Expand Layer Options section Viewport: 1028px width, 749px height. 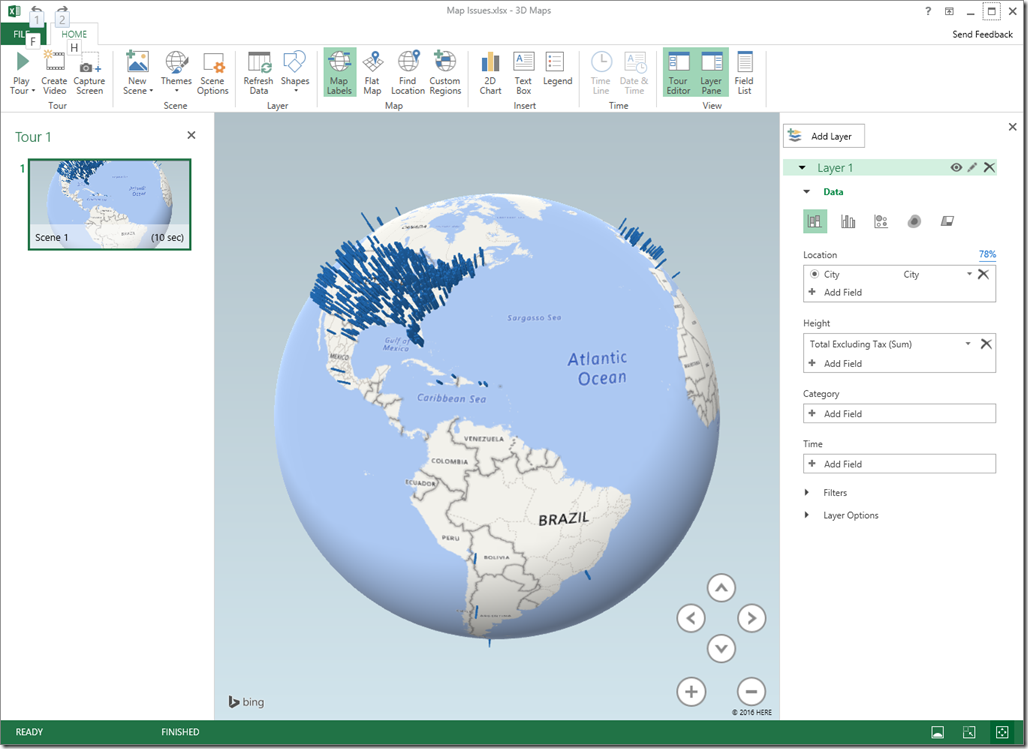(807, 516)
